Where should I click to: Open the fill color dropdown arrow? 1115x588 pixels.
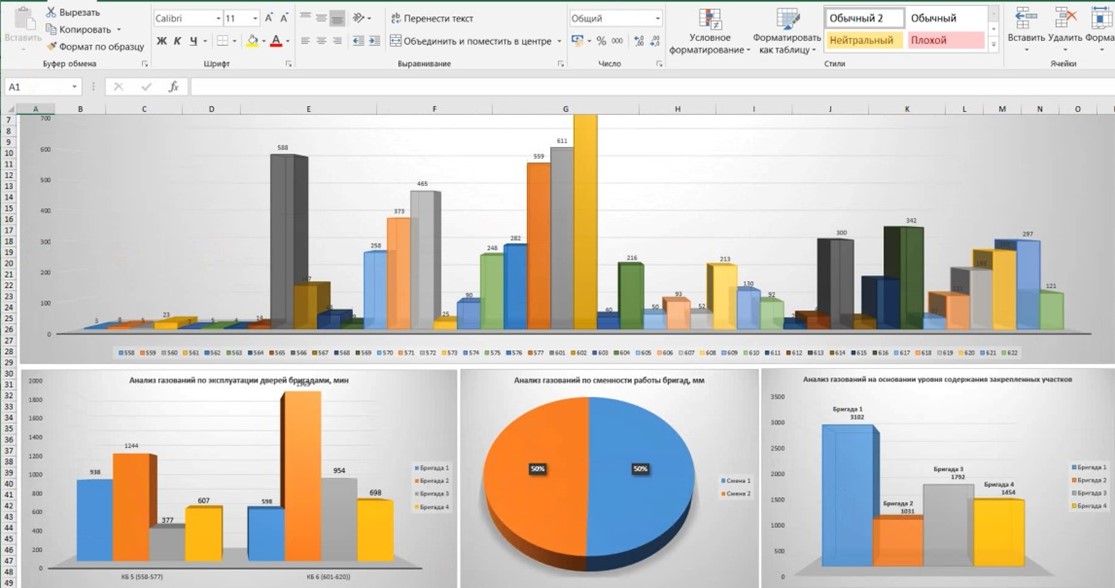(x=264, y=41)
